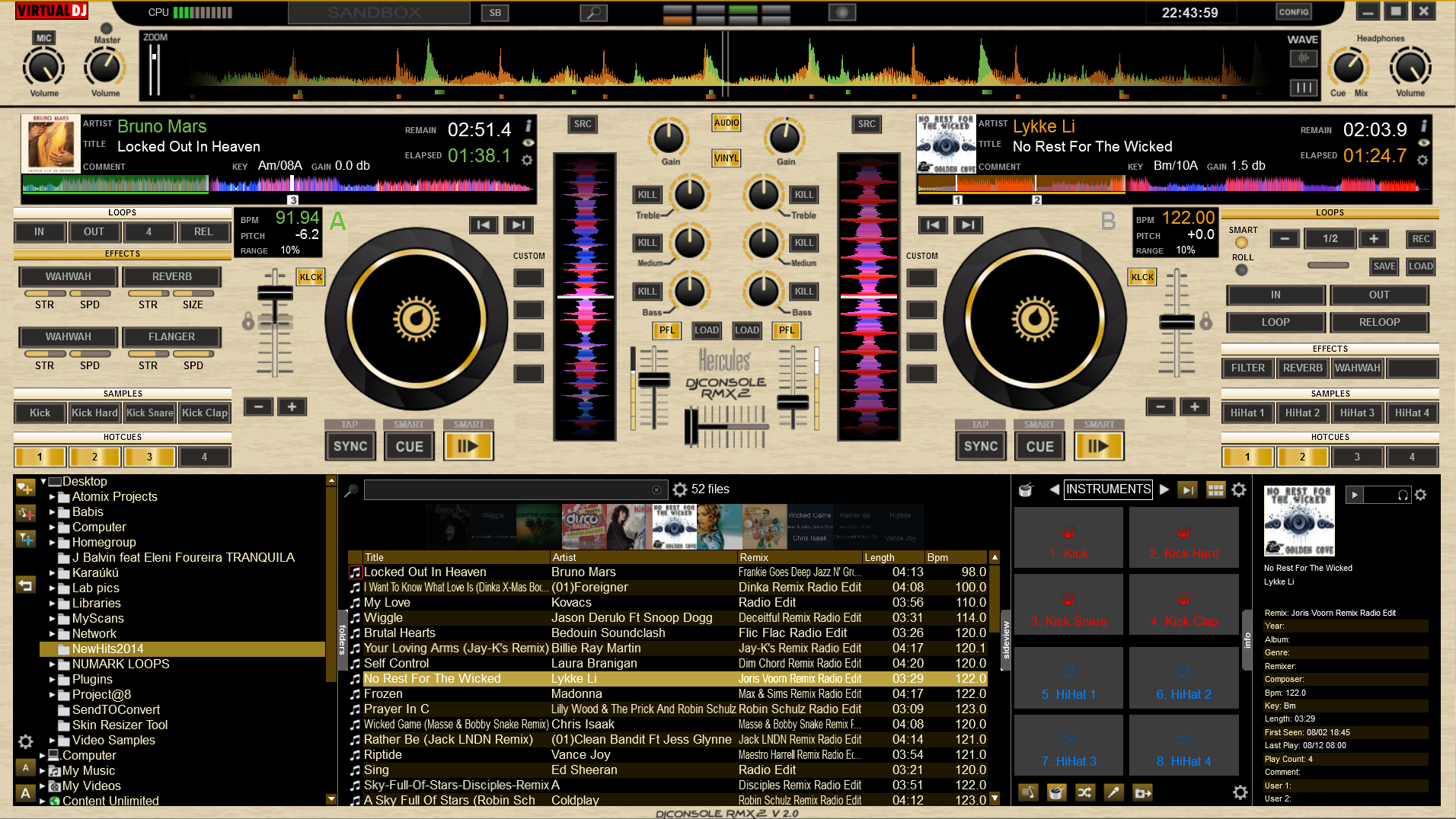Open the magnifier search icon in the top bar
Screen dimensions: 1456x819
click(593, 13)
